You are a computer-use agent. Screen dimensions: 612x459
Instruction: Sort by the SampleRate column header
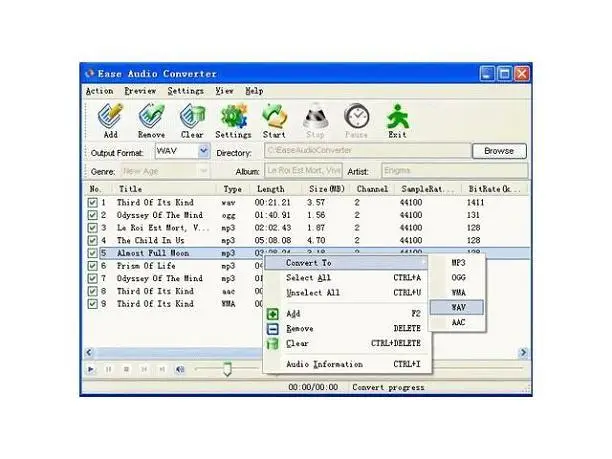(x=428, y=189)
